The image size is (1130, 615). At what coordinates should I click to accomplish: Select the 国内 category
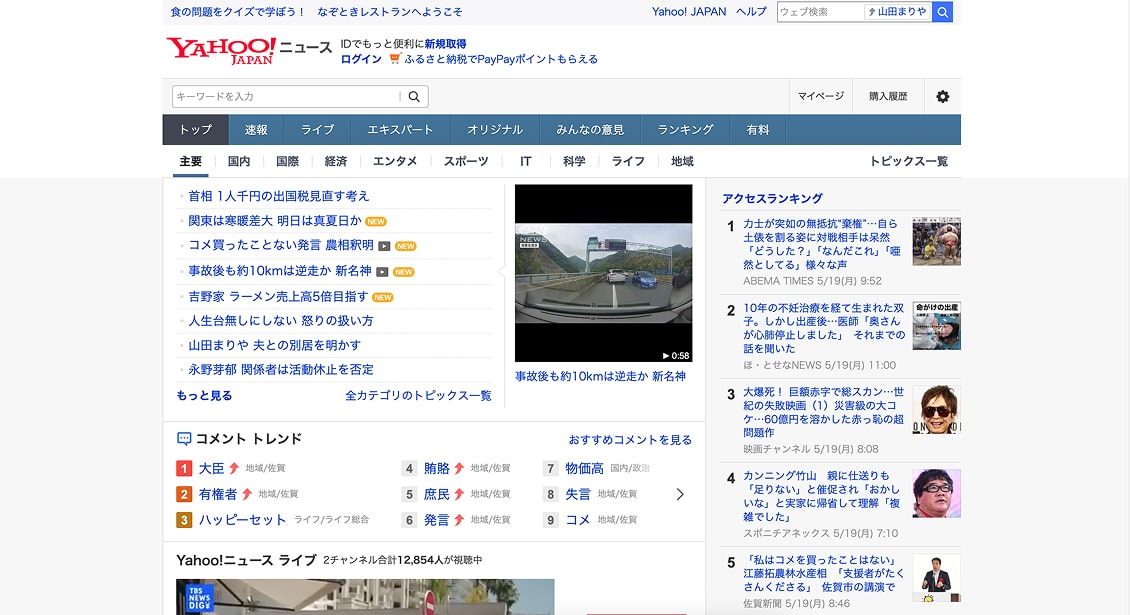pos(239,162)
